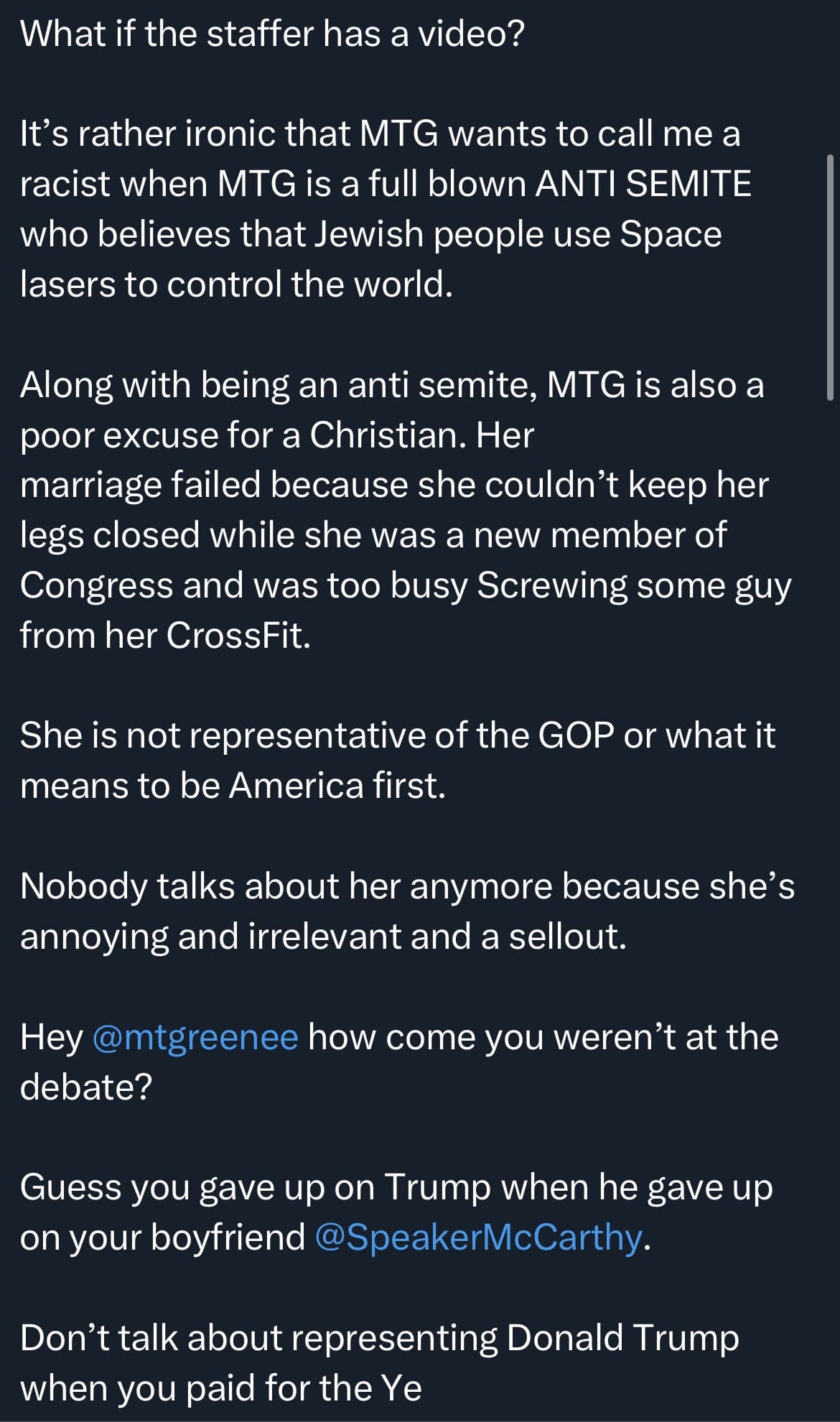Click the word 'Hey' before the mention
The image size is (840, 1422).
tap(52, 1038)
